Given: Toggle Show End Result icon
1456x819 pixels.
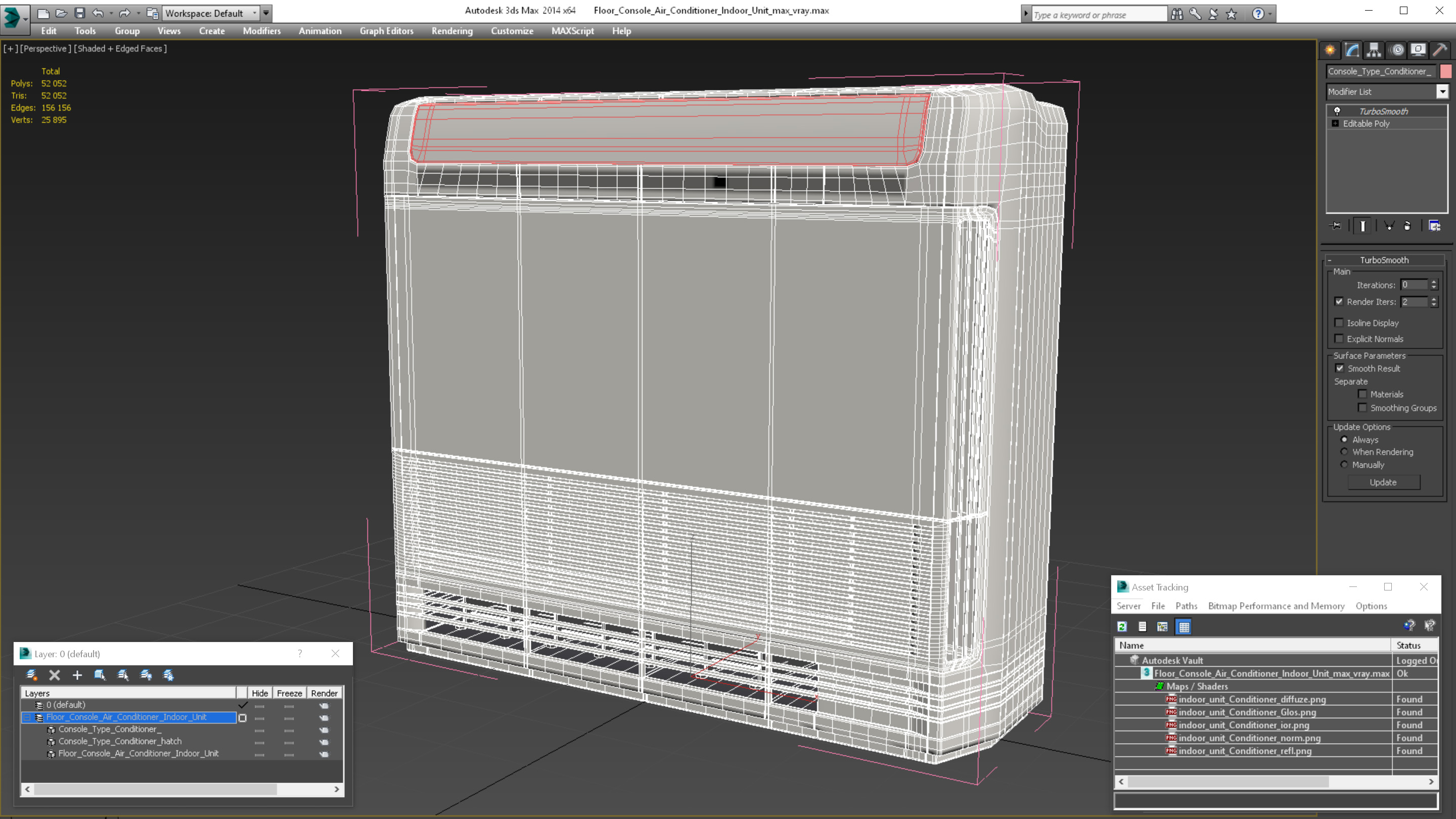Looking at the screenshot, I should click(x=1363, y=226).
